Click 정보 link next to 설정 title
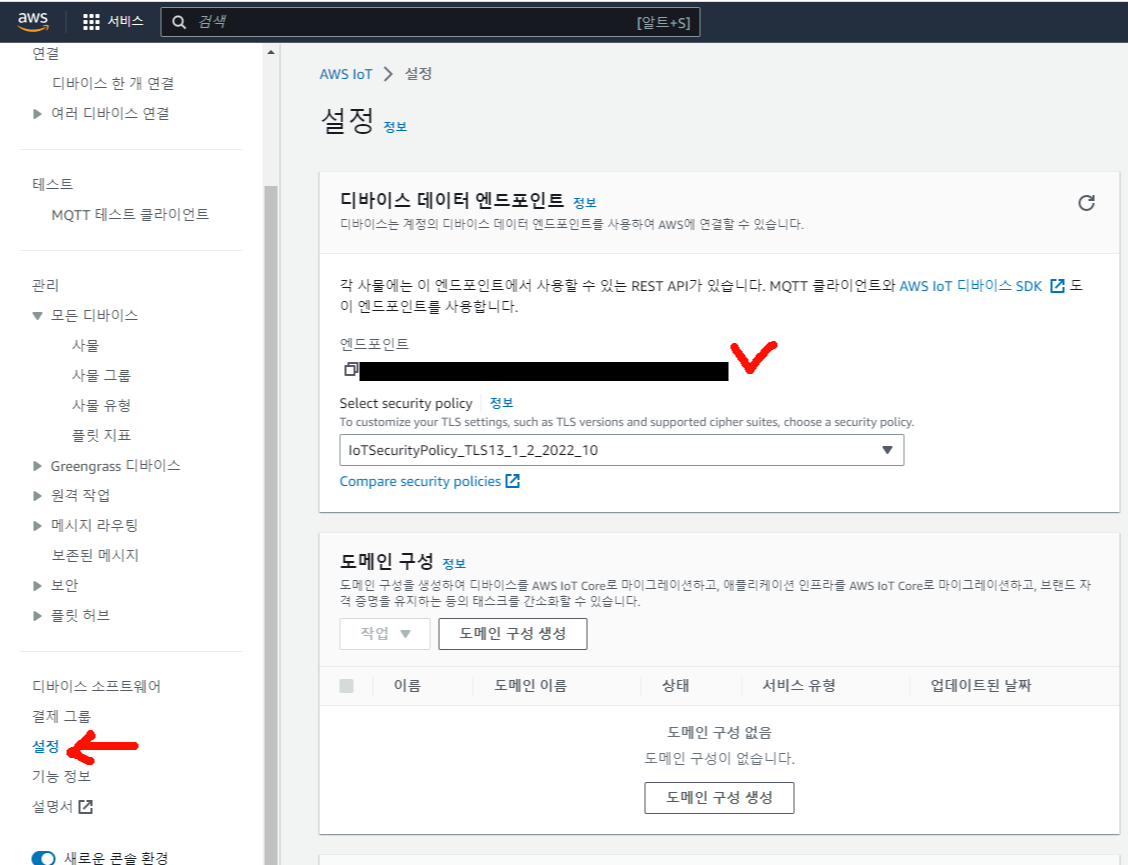The width and height of the screenshot is (1128, 865). [395, 127]
